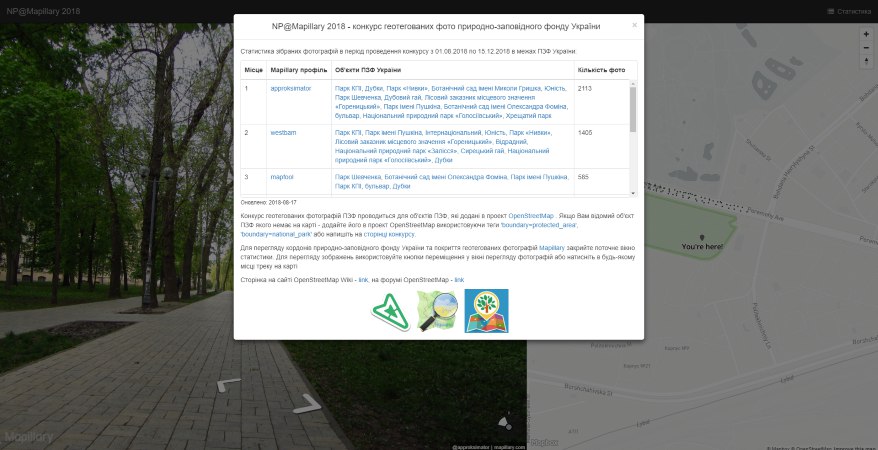
Task: Click the table's vertical scrollbar thumb
Action: coord(633,110)
